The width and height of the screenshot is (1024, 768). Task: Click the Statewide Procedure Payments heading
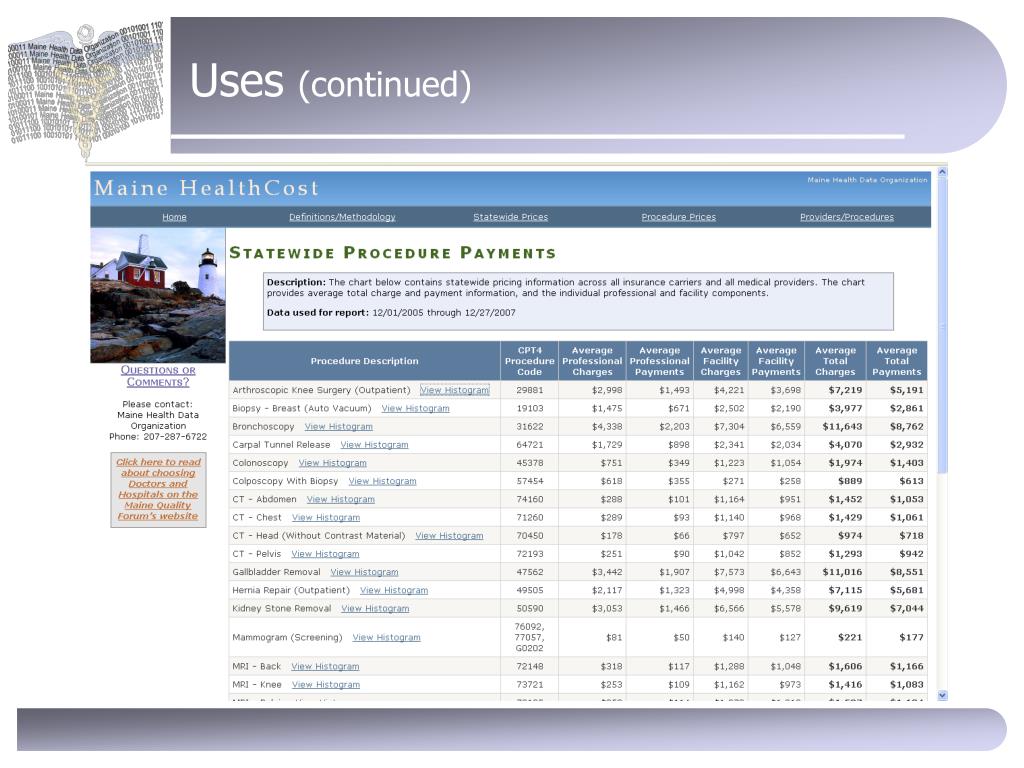[x=392, y=253]
